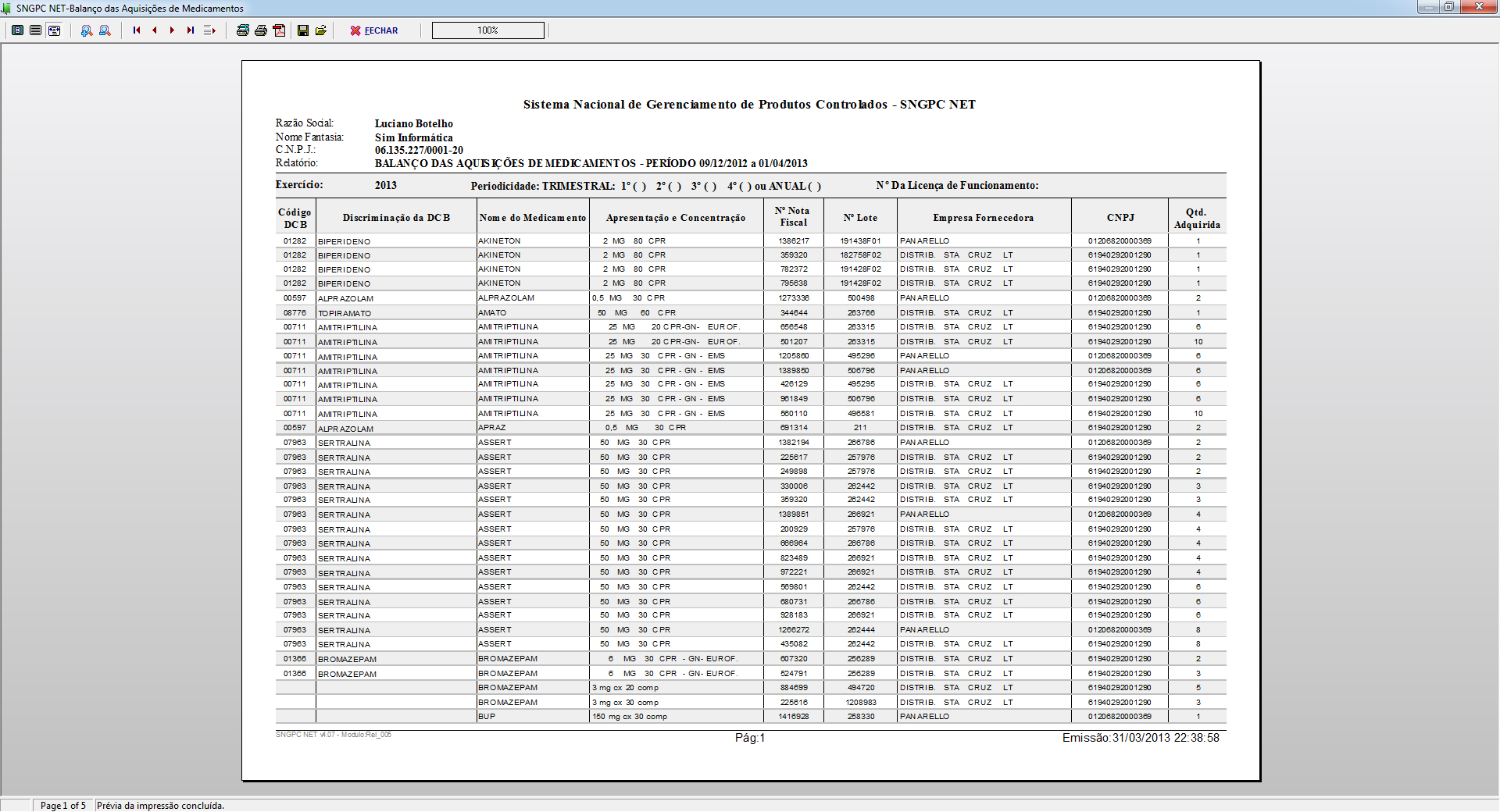Screen dimensions: 1500x812
Task: Click the 100% zoom field
Action: click(x=487, y=30)
